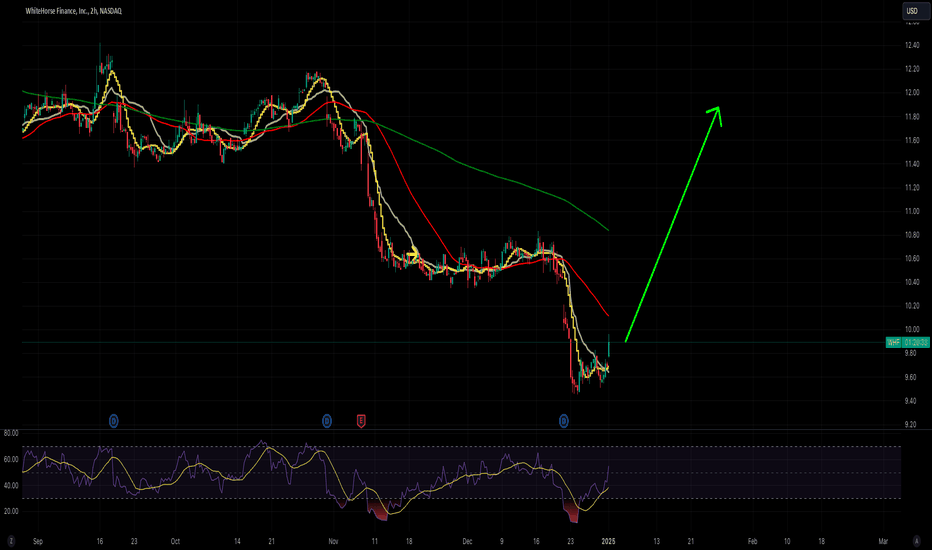The height and width of the screenshot is (550, 932).
Task: Click the 9.60 price axis label
Action: [x=910, y=377]
